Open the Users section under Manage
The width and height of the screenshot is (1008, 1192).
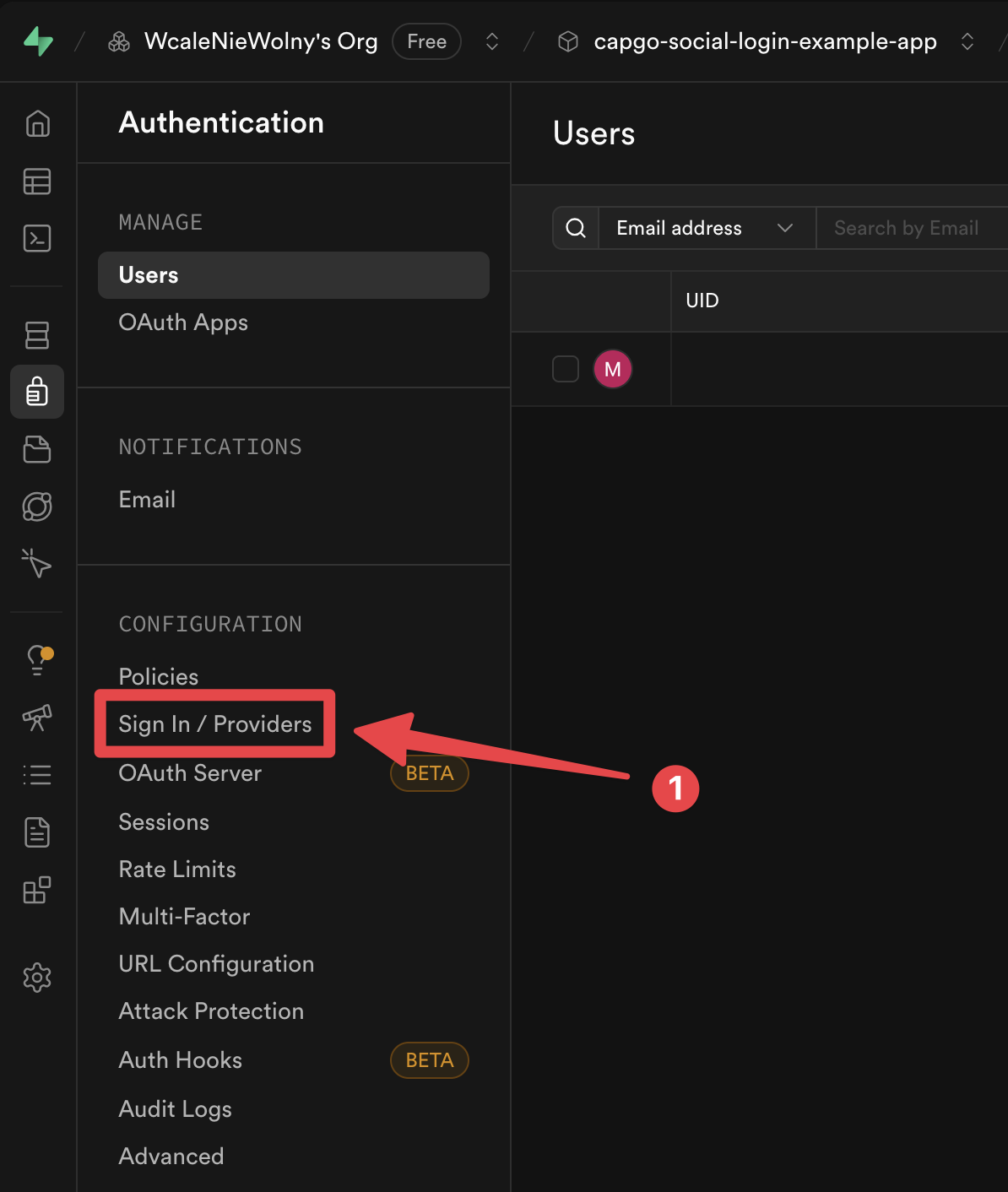(149, 274)
